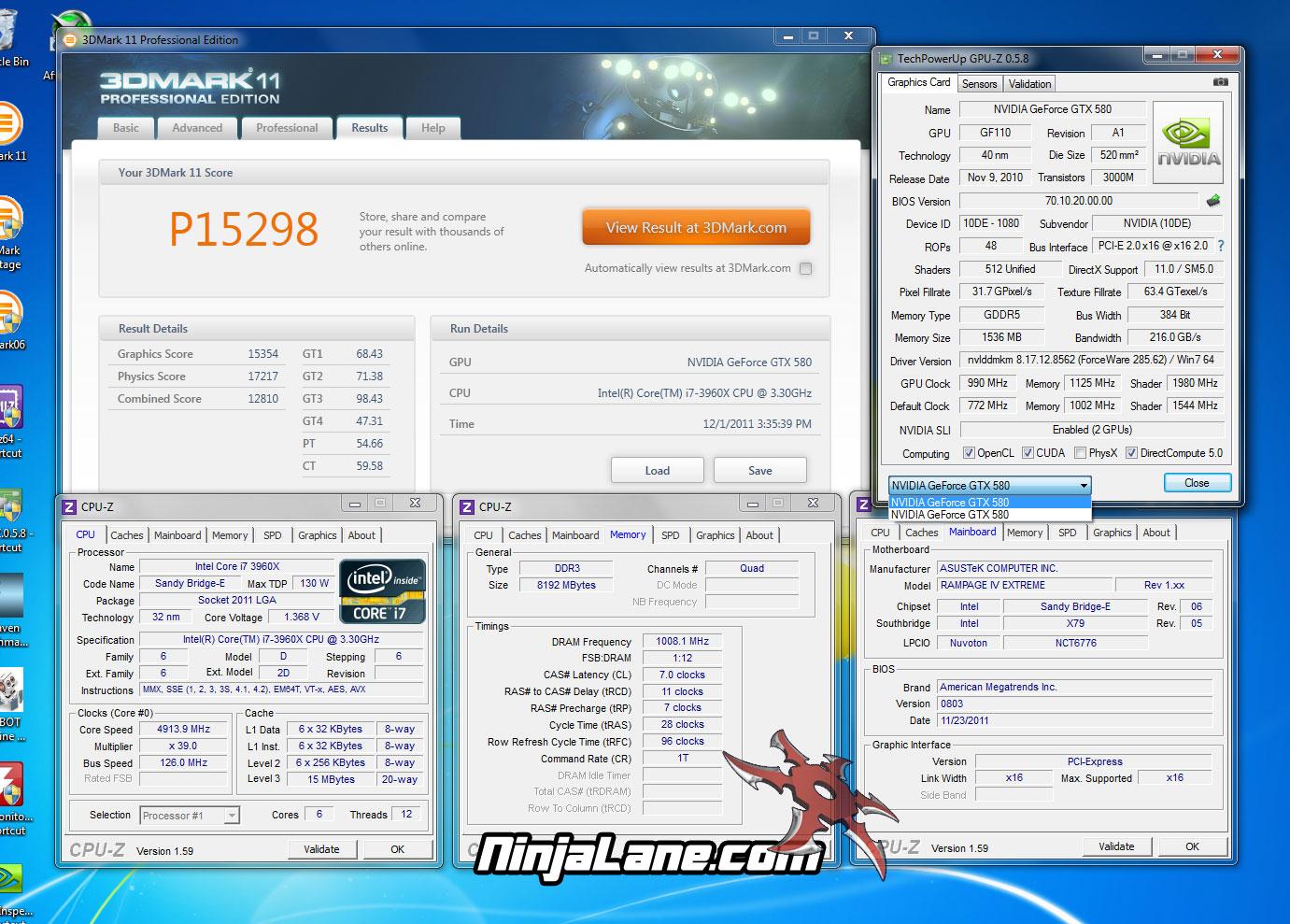Click the Intel Core i7 logo badge
The height and width of the screenshot is (924, 1290).
pyautogui.click(x=382, y=591)
